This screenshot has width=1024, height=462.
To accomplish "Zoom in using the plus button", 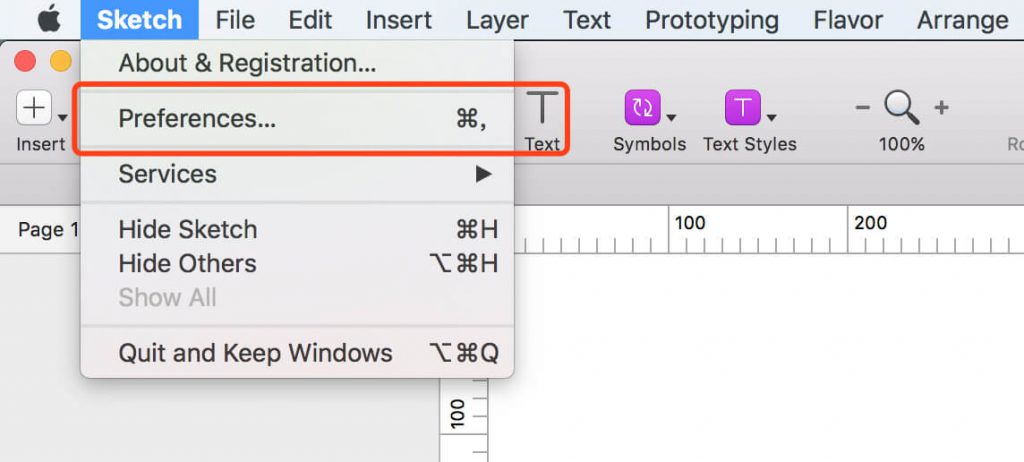I will (941, 108).
